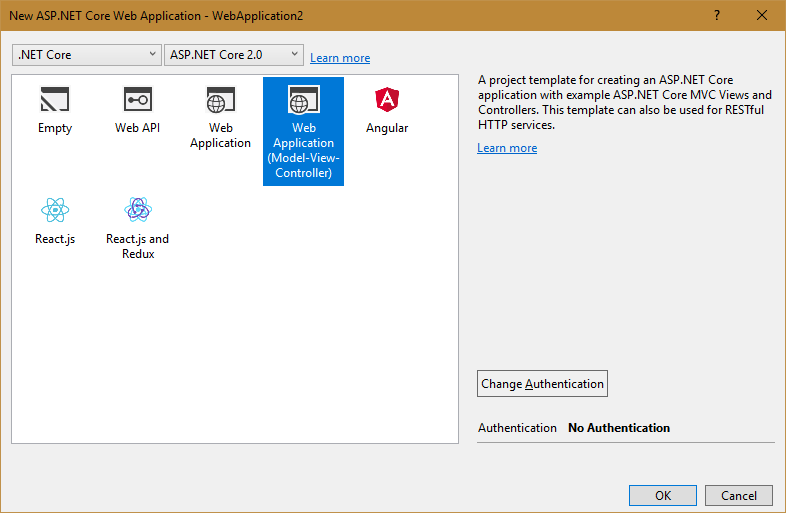
Task: Choose the Angular template icon
Action: tap(387, 99)
